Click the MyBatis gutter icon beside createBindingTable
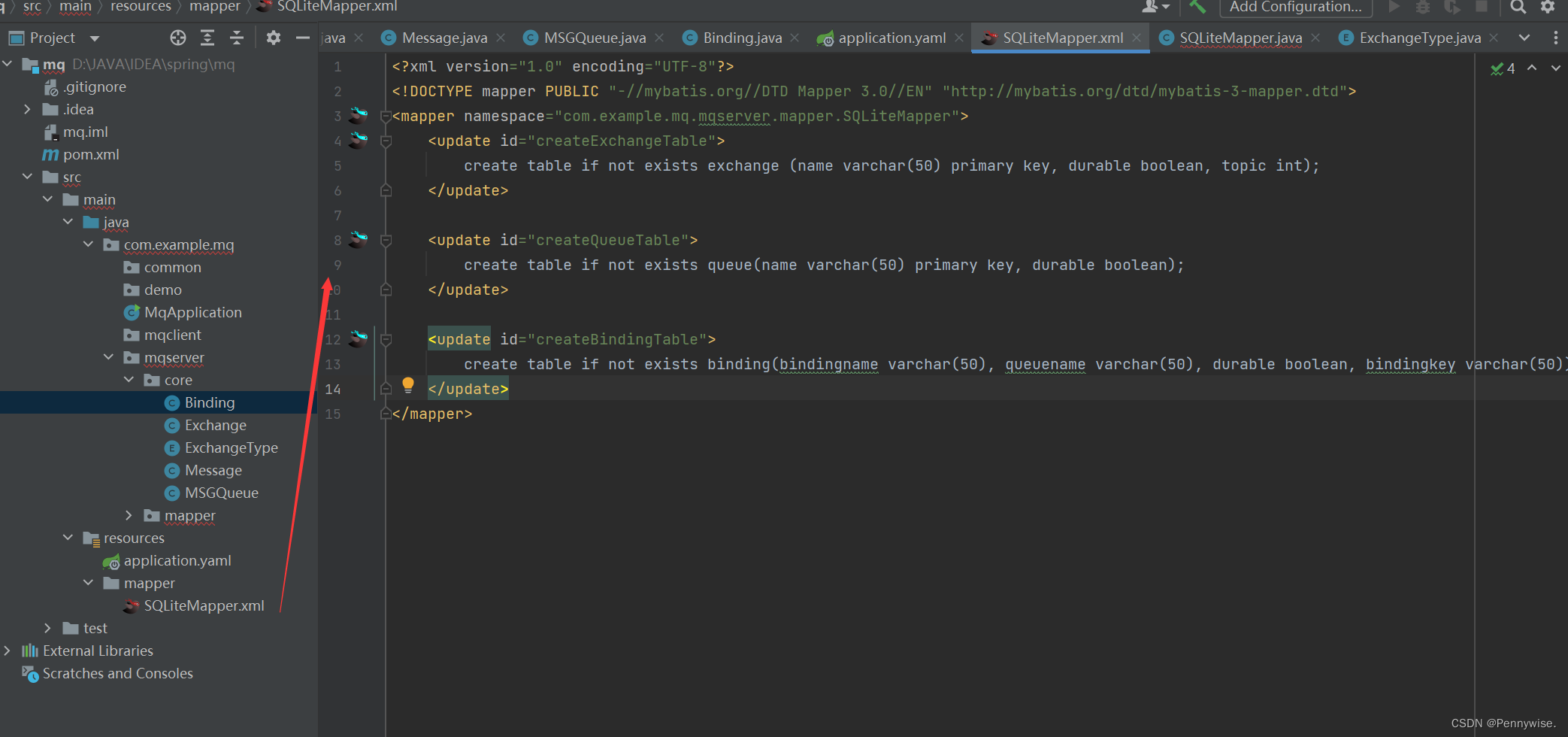Image resolution: width=1568 pixels, height=737 pixels. click(359, 339)
